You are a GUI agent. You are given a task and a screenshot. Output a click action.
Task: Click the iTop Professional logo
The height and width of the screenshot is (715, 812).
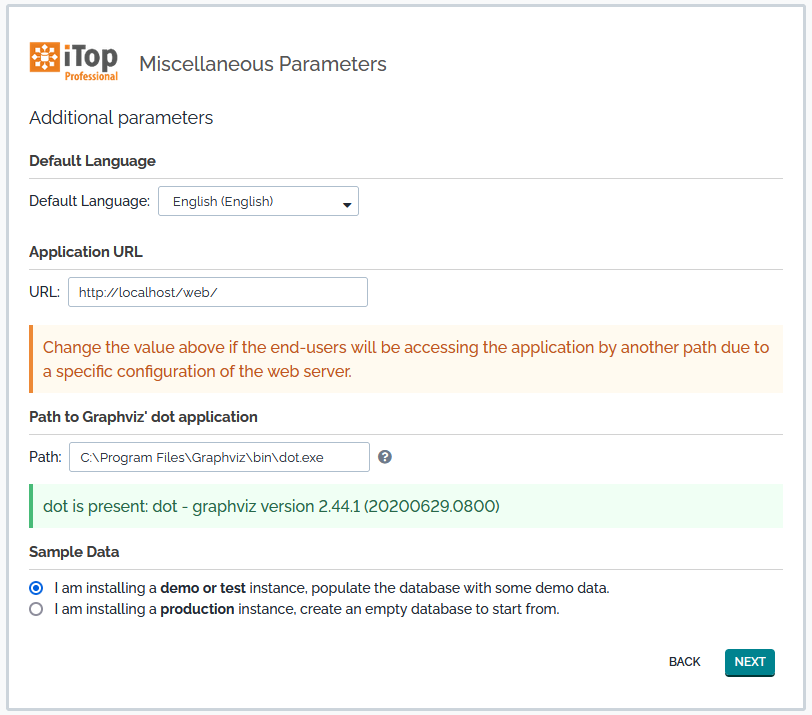[x=74, y=61]
